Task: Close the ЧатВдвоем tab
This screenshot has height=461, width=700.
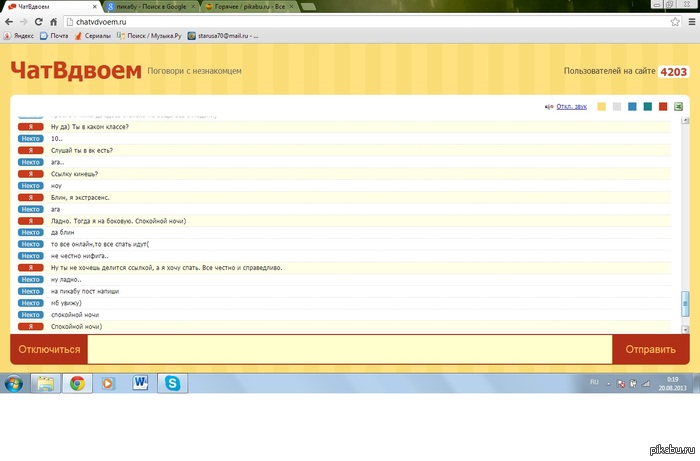Action: coord(95,7)
